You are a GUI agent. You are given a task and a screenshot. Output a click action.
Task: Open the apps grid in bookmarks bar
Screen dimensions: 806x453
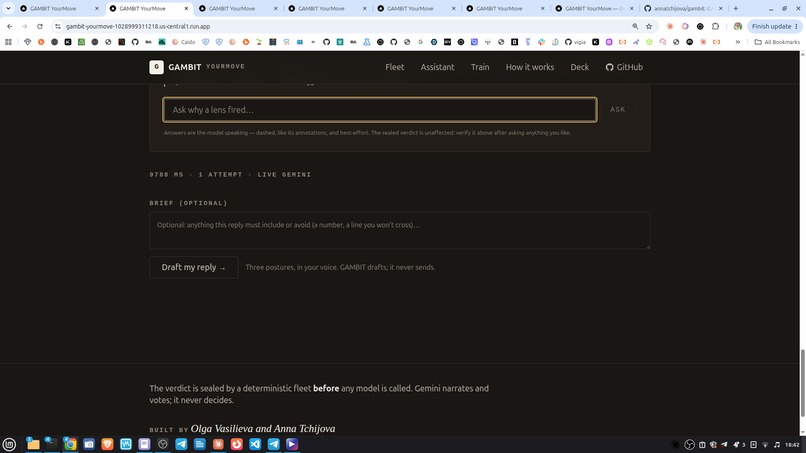tap(8, 42)
